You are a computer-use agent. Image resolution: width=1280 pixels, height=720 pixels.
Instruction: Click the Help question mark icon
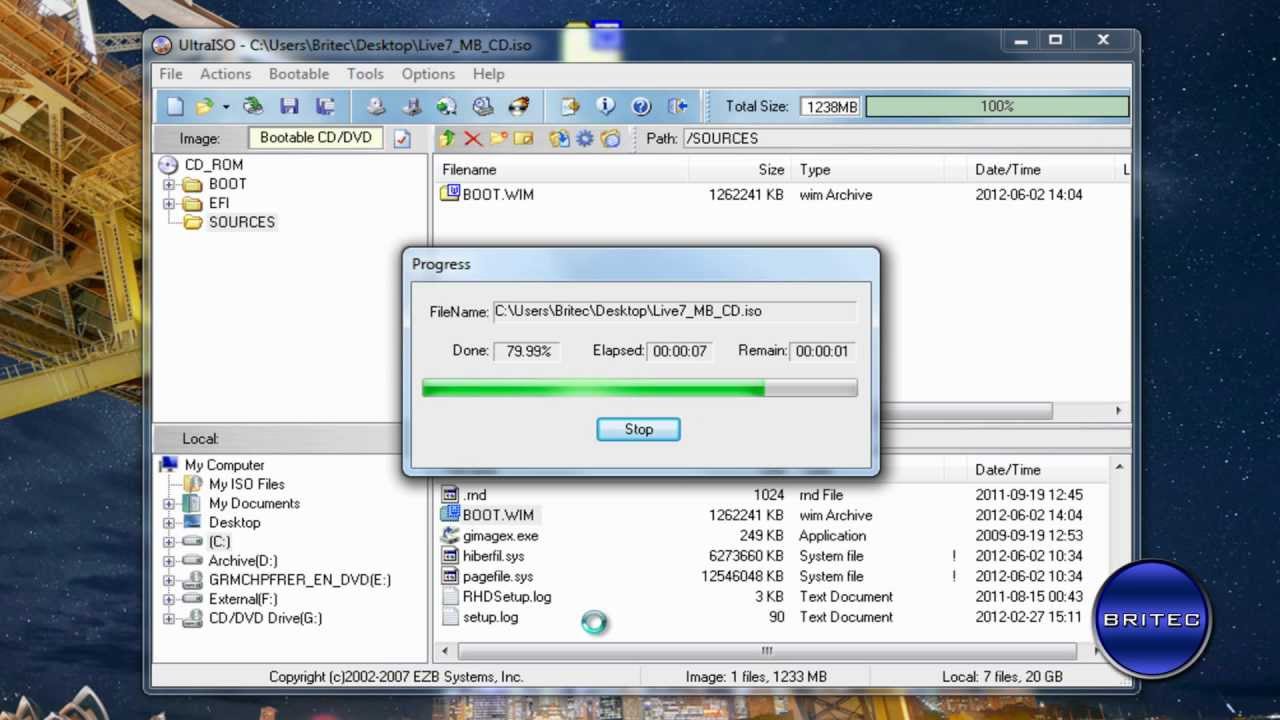(641, 106)
